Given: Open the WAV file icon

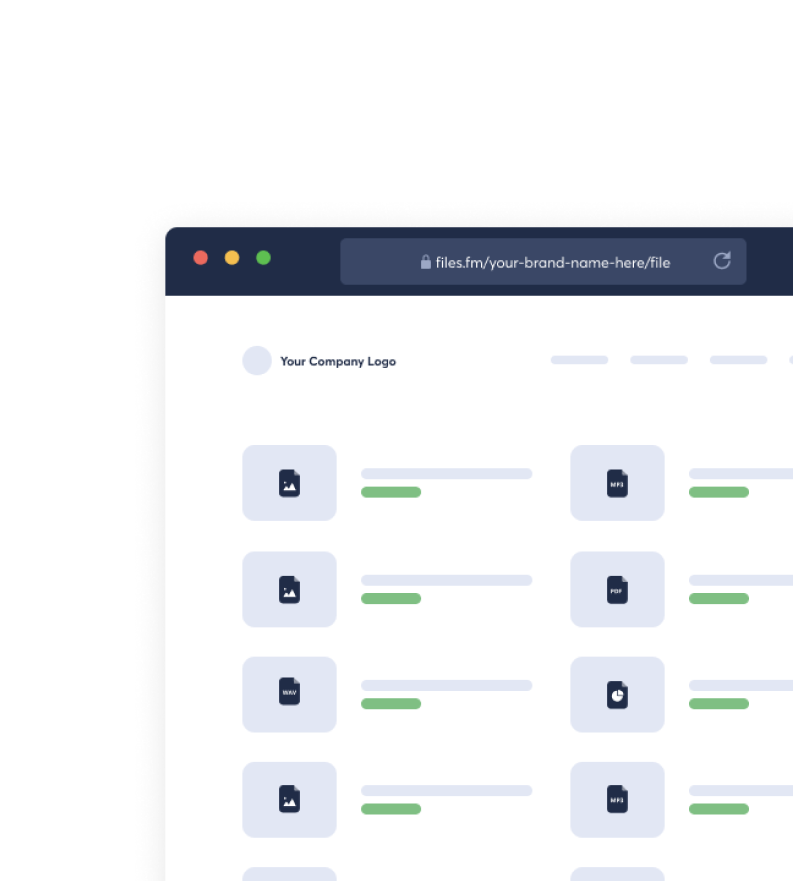Looking at the screenshot, I should (x=289, y=694).
